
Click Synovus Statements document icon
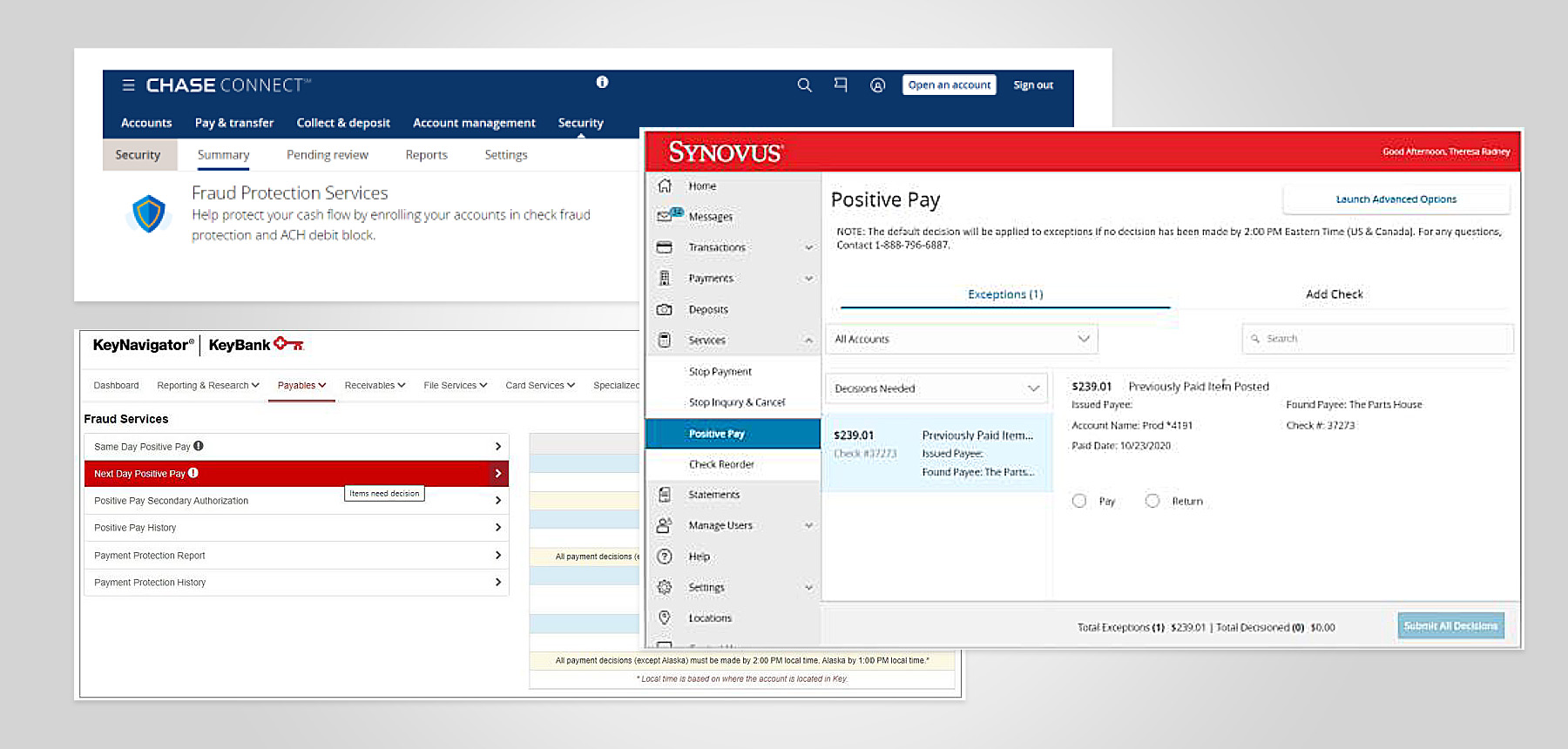(x=665, y=495)
